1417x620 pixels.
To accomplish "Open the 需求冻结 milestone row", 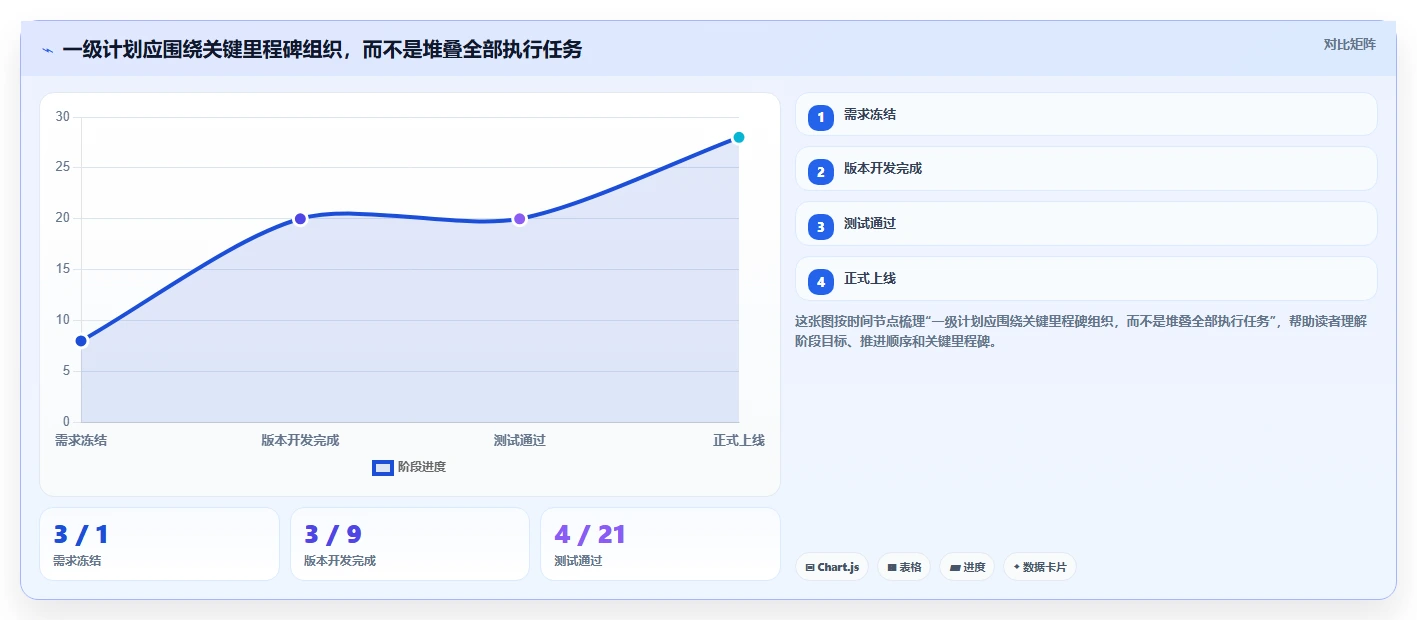I will (x=1086, y=114).
